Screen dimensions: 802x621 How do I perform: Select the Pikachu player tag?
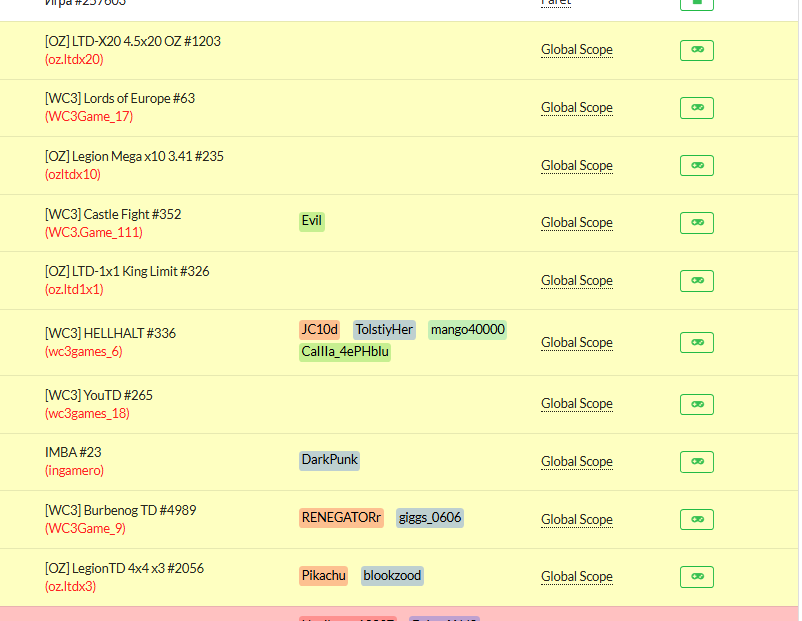click(x=324, y=575)
